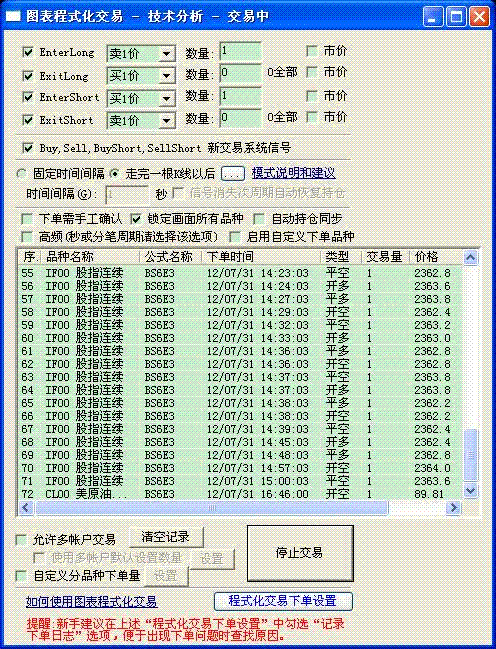The height and width of the screenshot is (649, 496).
Task: Click the 交易量 column header
Action: pos(385,257)
